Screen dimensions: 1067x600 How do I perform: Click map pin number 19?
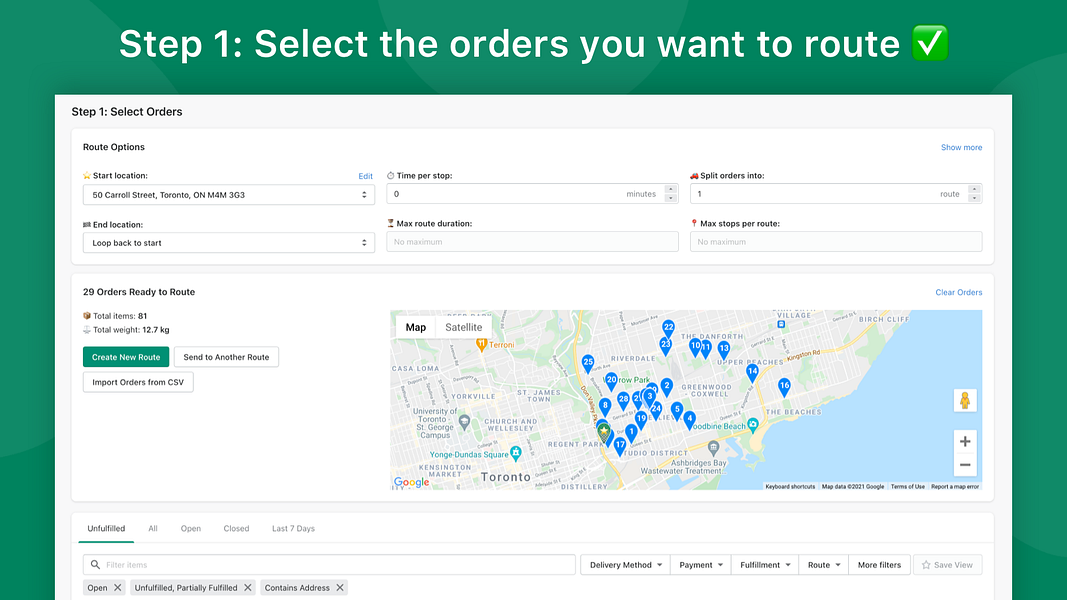[x=641, y=420]
